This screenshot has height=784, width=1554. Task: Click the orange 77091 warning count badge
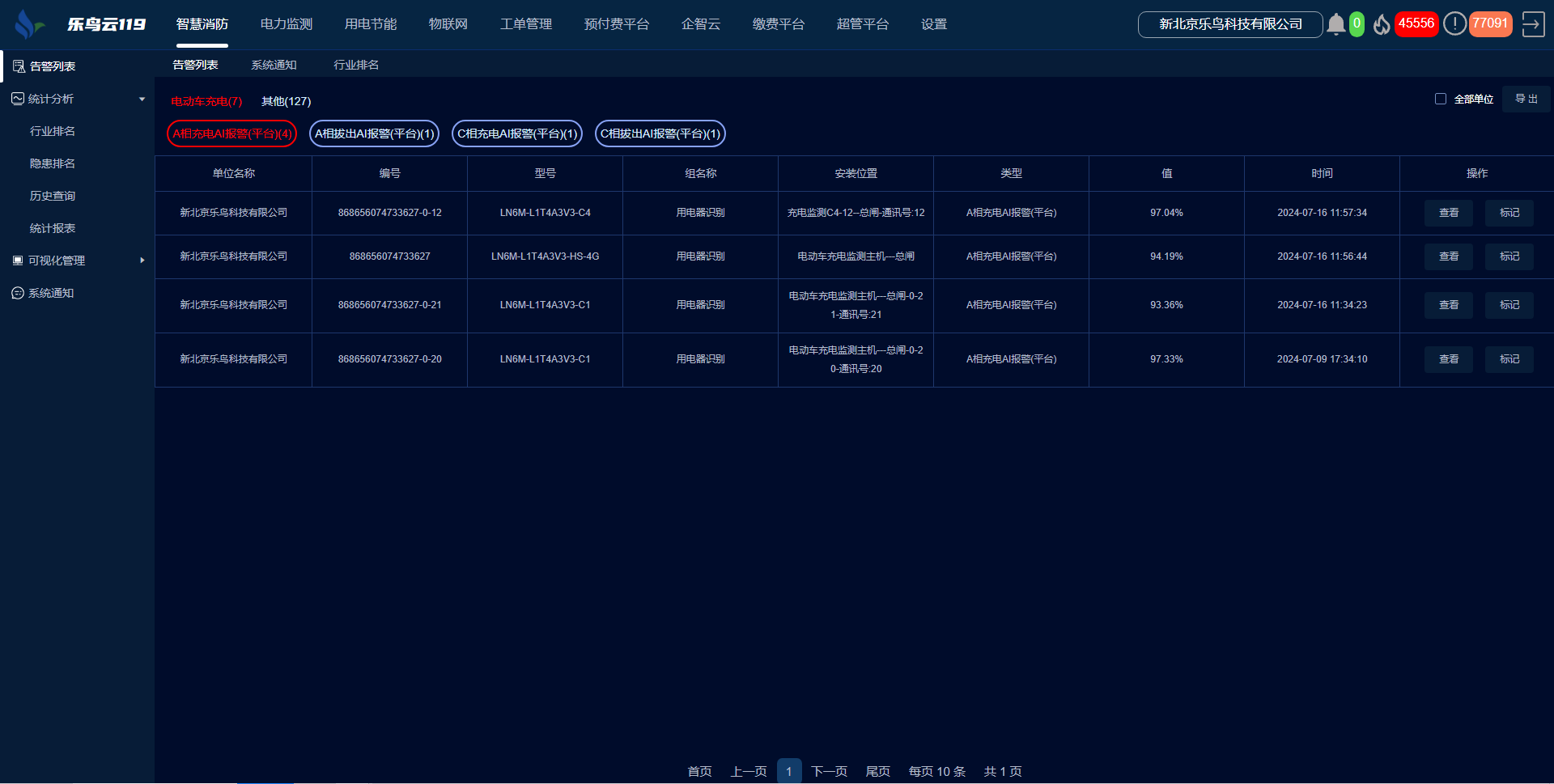point(1490,24)
